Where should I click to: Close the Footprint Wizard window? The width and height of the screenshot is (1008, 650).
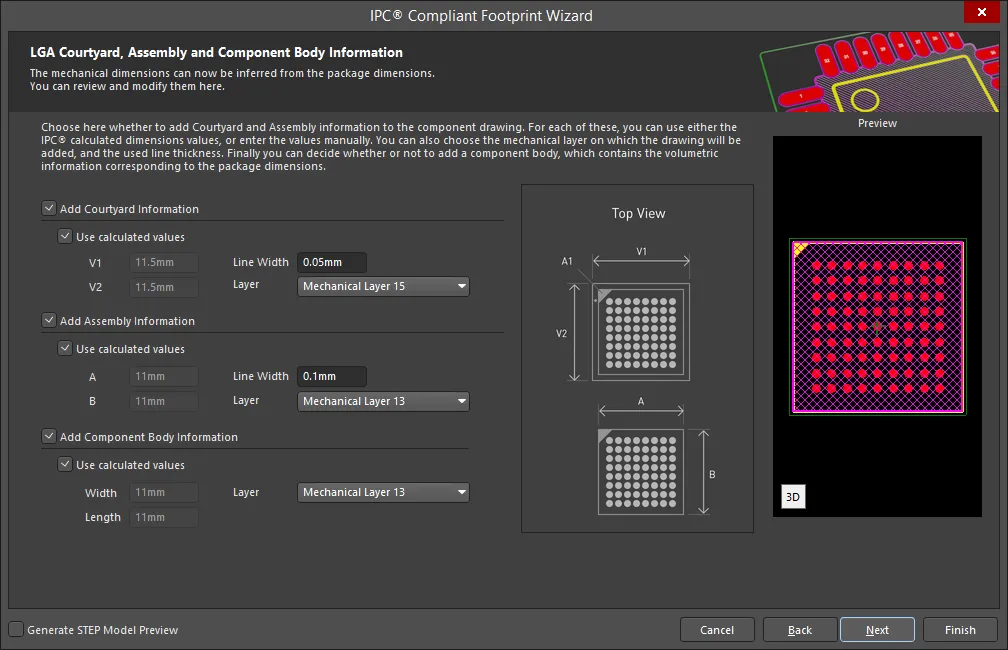click(x=982, y=12)
